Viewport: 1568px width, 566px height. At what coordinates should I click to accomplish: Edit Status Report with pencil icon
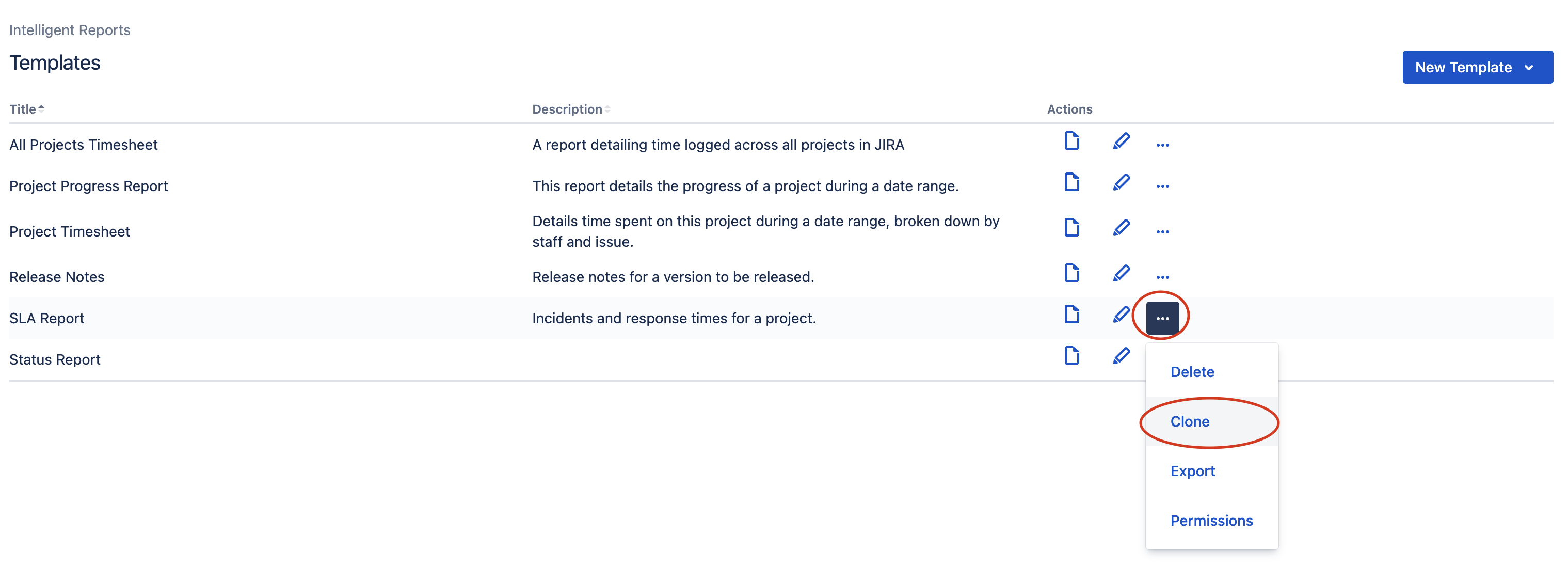[x=1122, y=356]
